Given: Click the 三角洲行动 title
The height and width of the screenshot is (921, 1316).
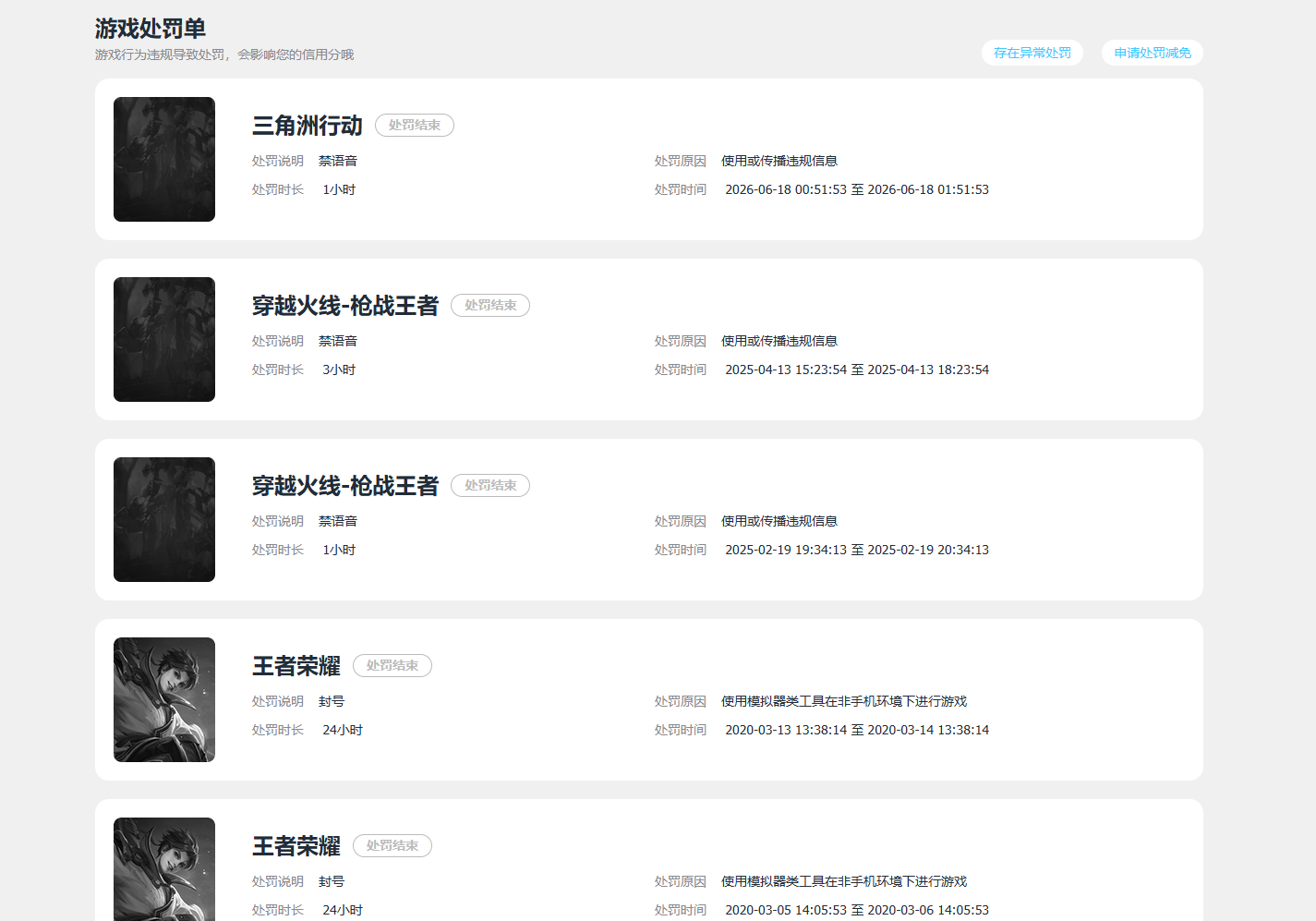Looking at the screenshot, I should tap(308, 126).
